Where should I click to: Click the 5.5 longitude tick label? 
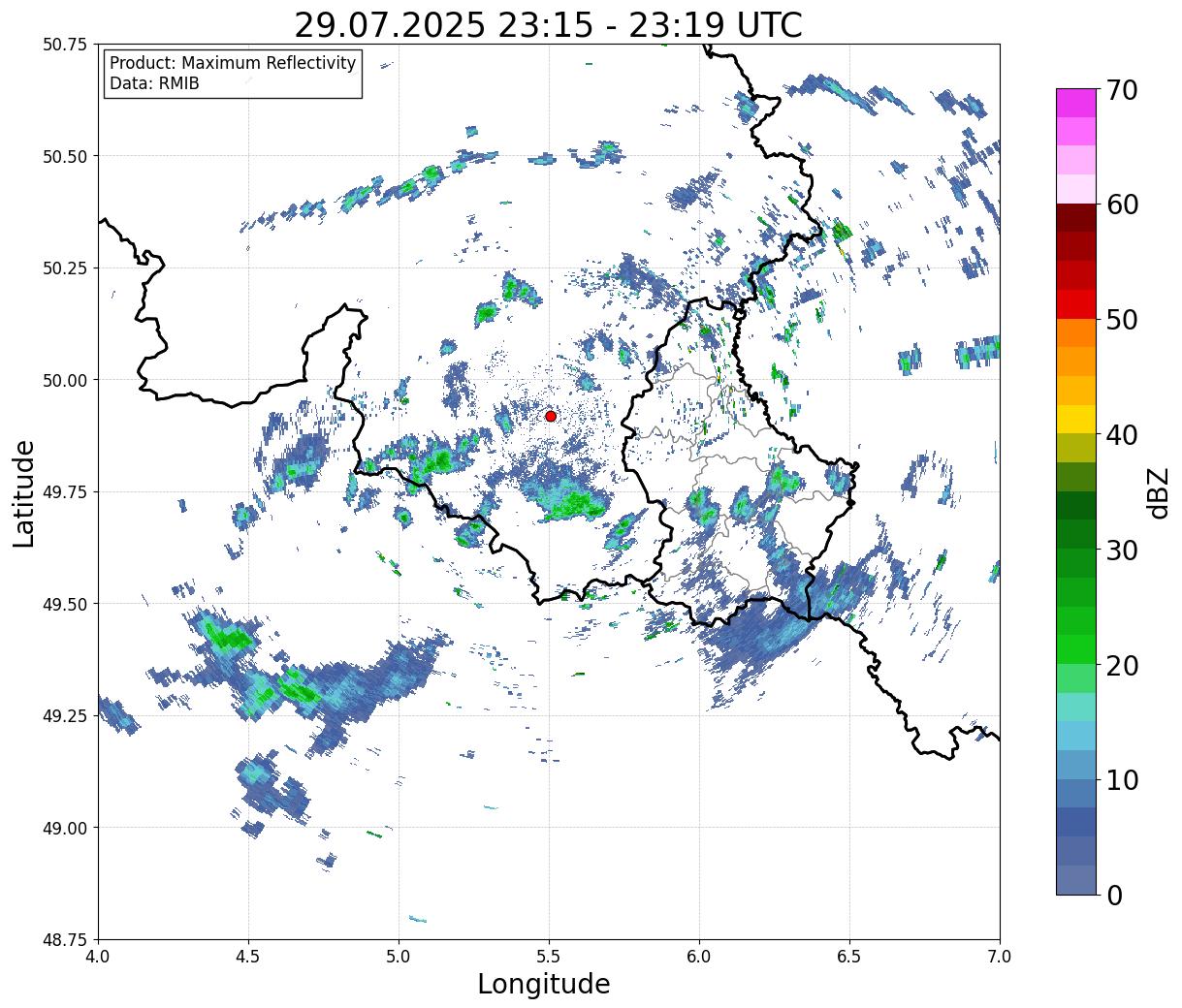[x=549, y=957]
